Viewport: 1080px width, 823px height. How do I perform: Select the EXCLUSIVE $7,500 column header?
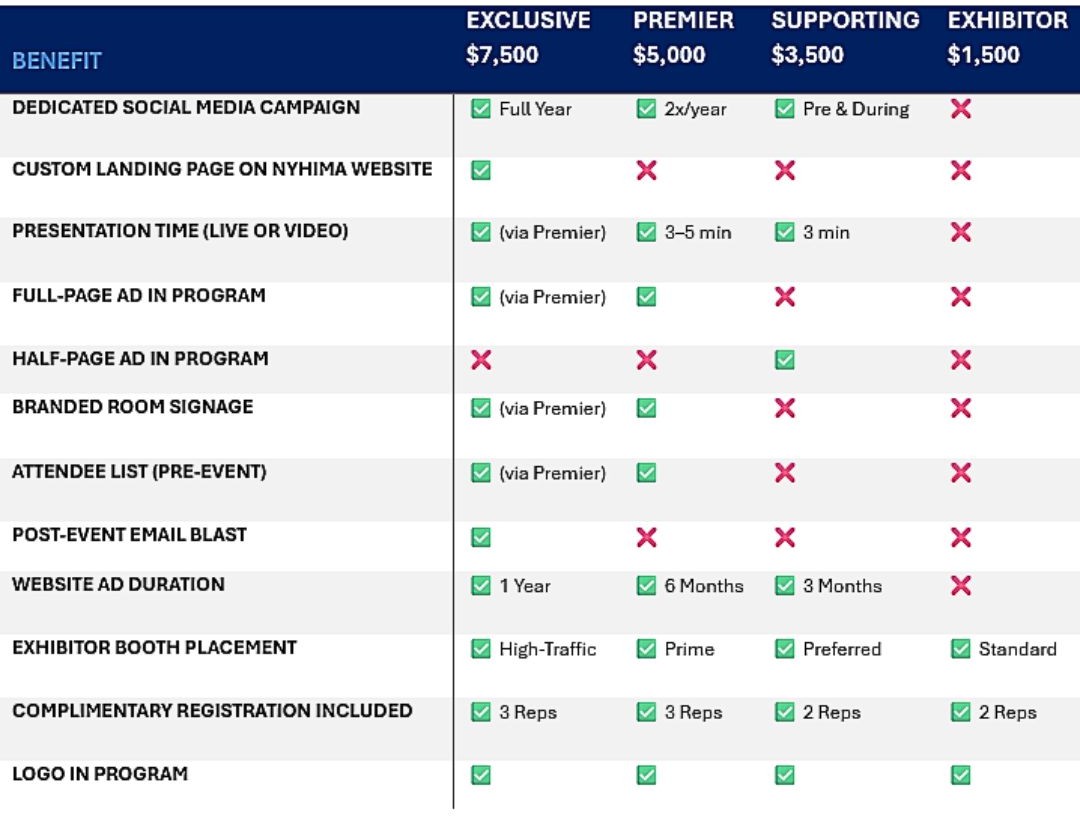coord(528,38)
